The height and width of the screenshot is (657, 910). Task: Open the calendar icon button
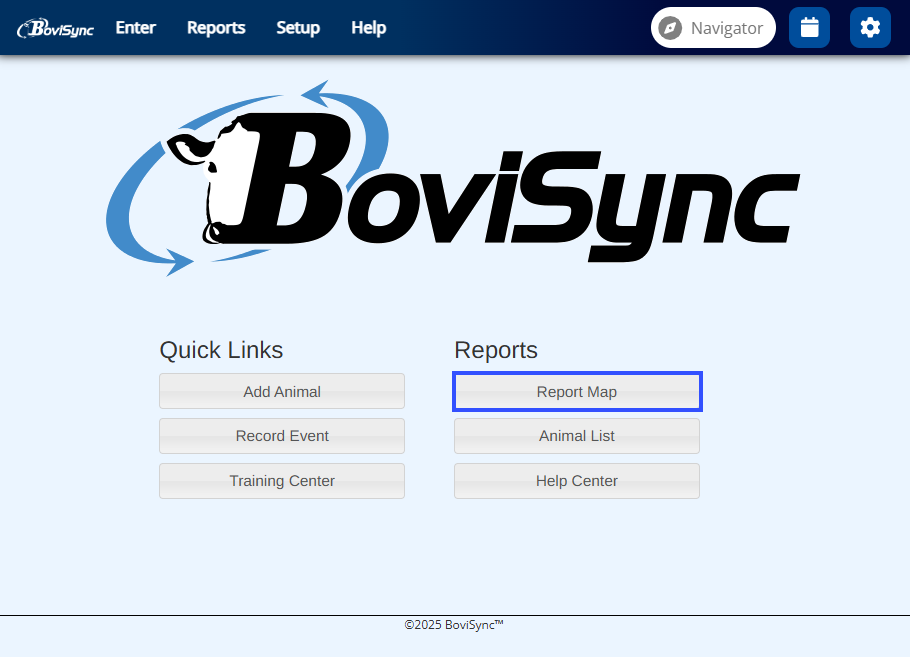tap(809, 27)
